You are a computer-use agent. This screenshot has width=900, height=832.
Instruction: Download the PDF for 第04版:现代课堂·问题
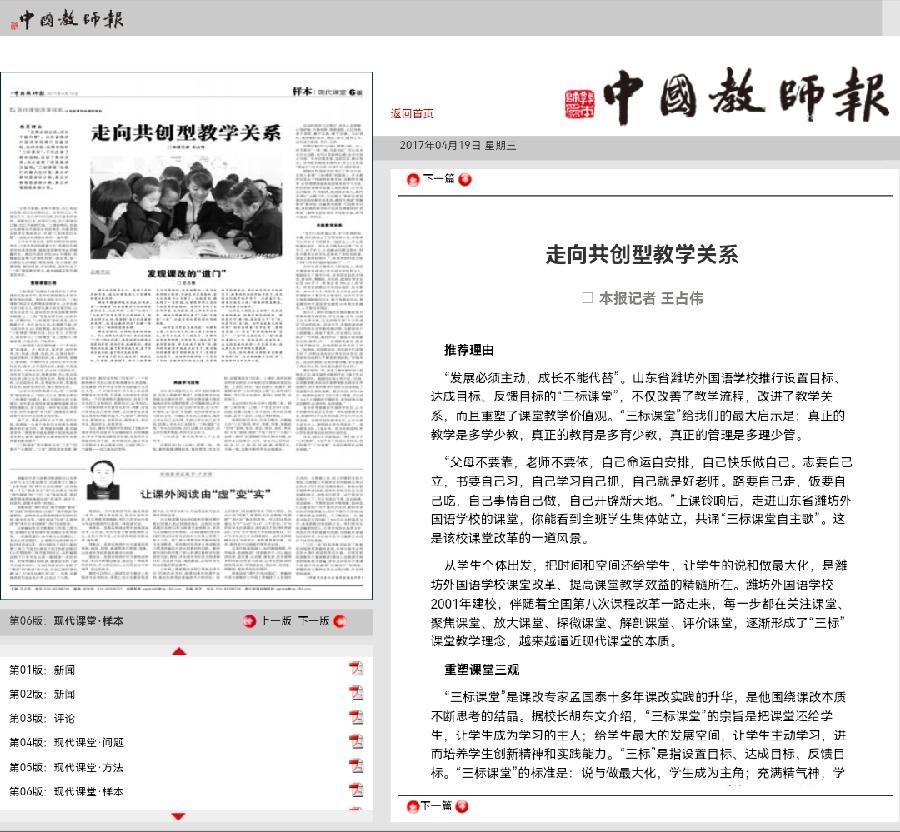pos(356,741)
